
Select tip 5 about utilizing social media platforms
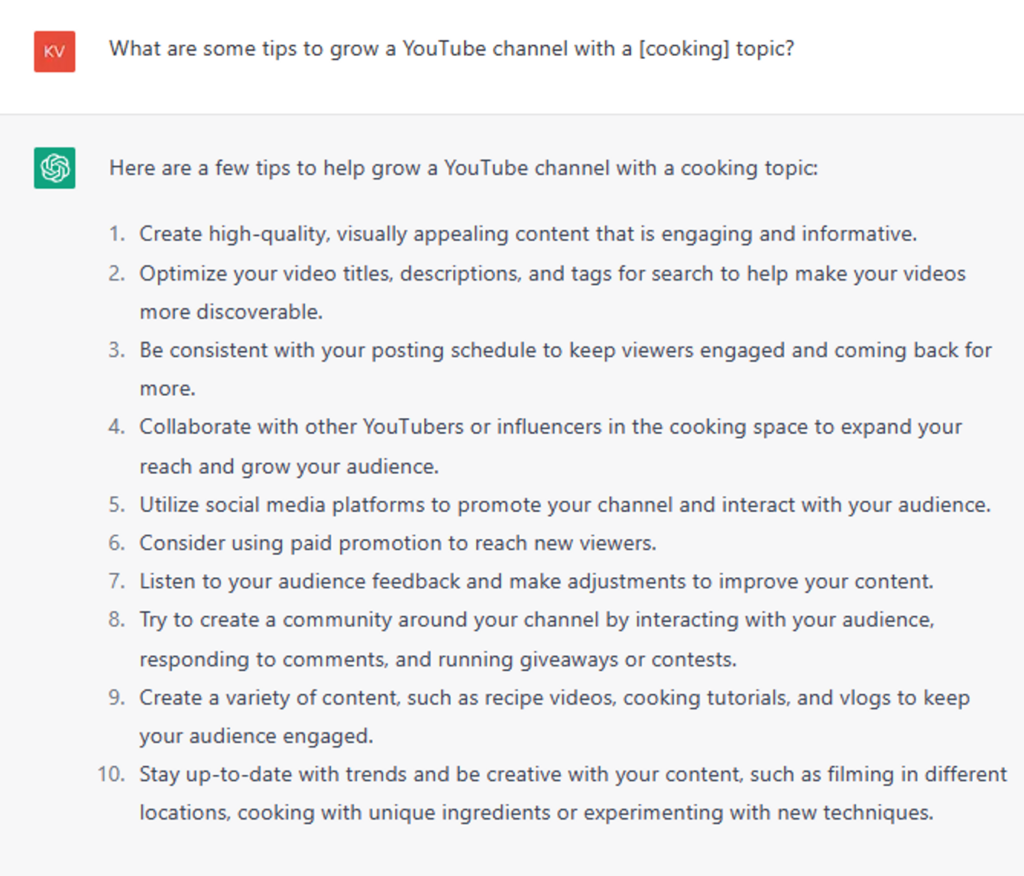[x=565, y=505]
